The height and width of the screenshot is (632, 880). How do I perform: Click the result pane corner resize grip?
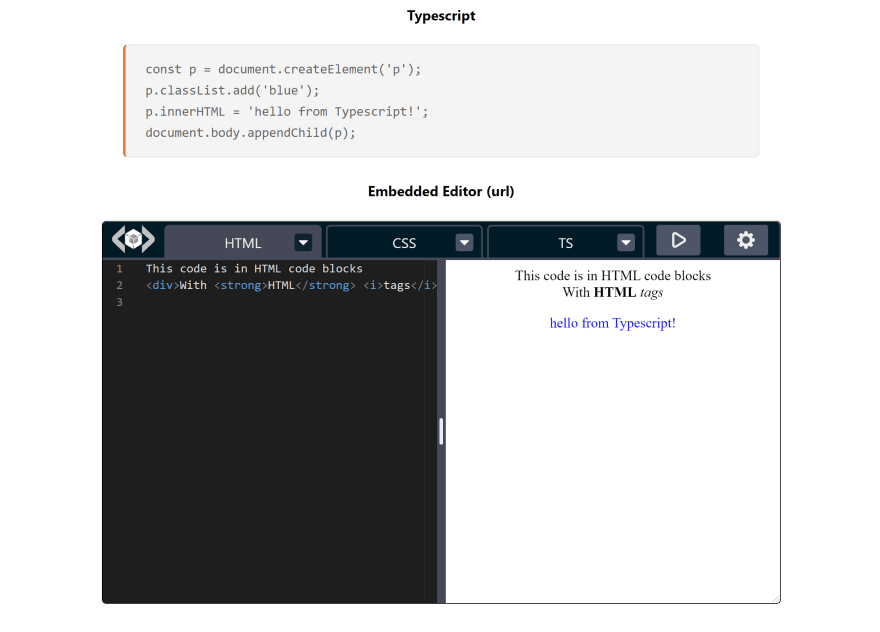(x=776, y=599)
